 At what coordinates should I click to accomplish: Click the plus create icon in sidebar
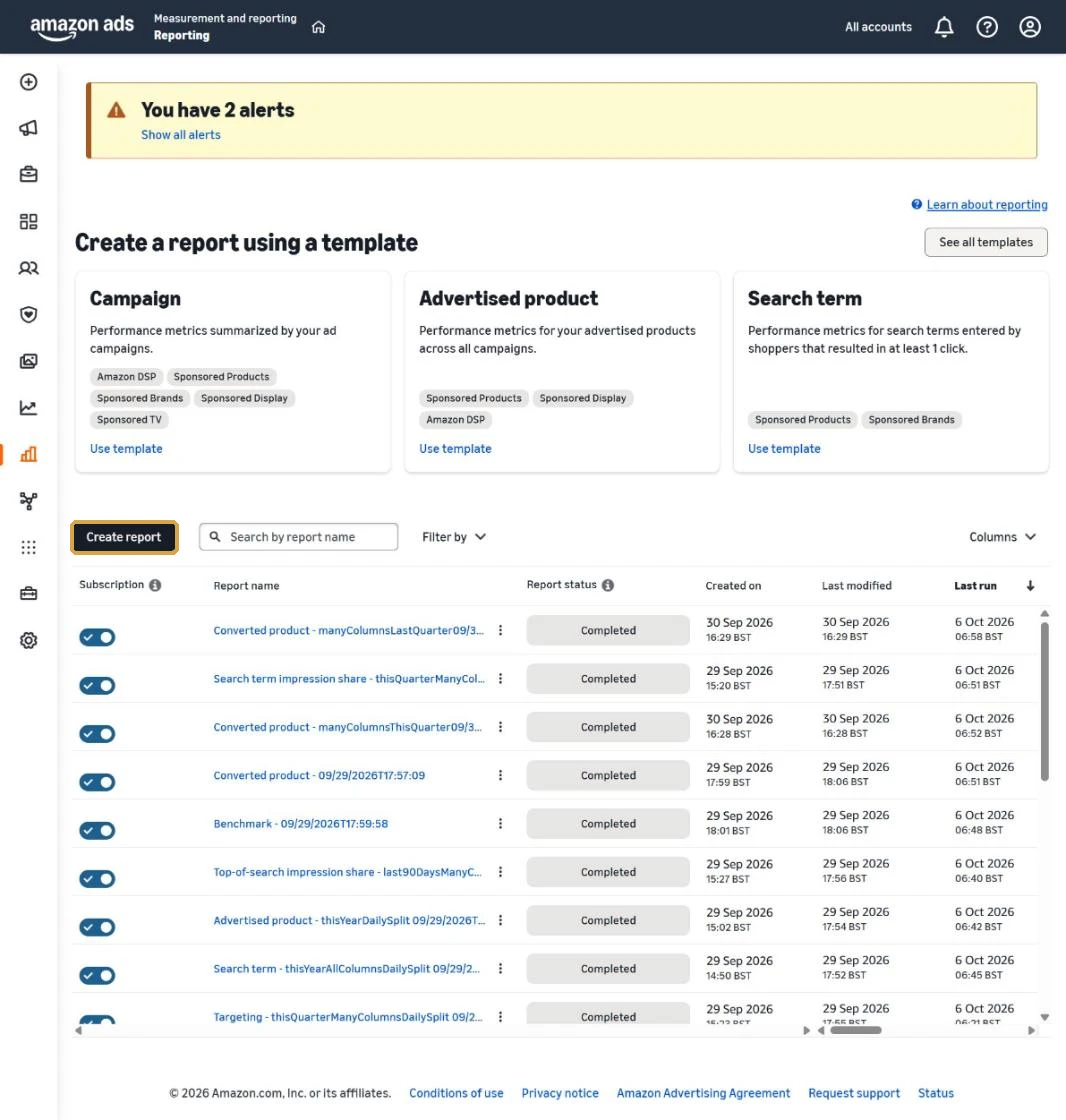pyautogui.click(x=29, y=82)
